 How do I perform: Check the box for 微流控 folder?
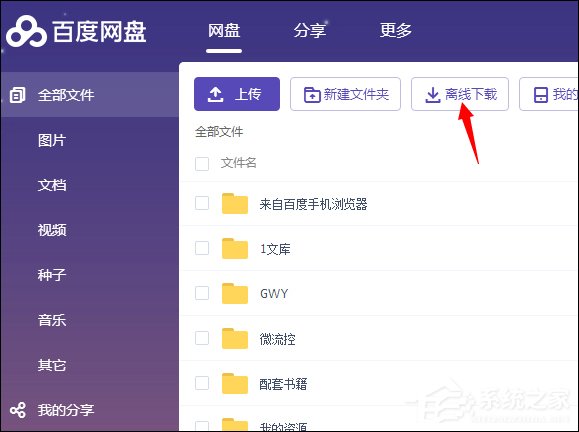(x=202, y=338)
